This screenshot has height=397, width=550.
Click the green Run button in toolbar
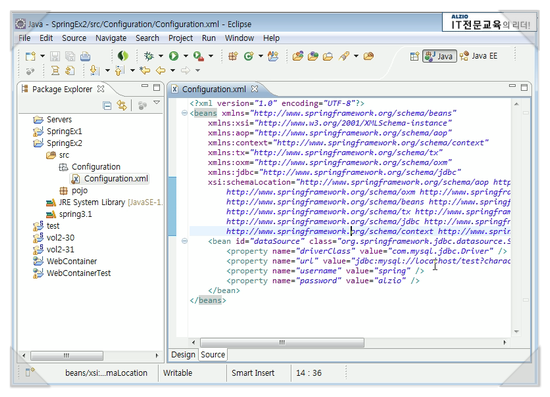coord(174,56)
